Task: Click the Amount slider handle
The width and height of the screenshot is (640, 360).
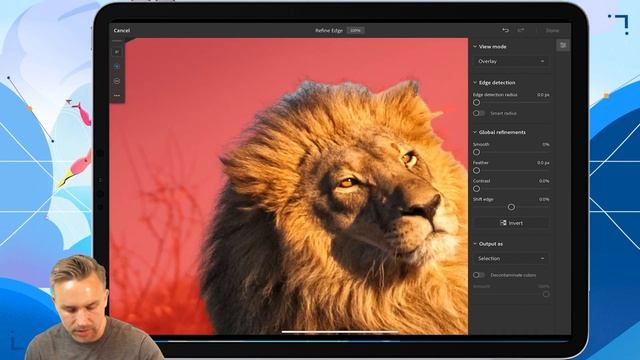Action: click(546, 294)
